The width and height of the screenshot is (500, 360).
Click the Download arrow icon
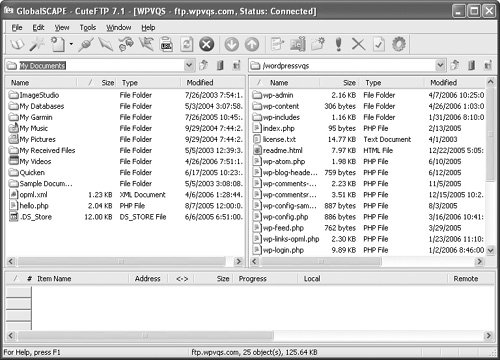click(x=232, y=44)
